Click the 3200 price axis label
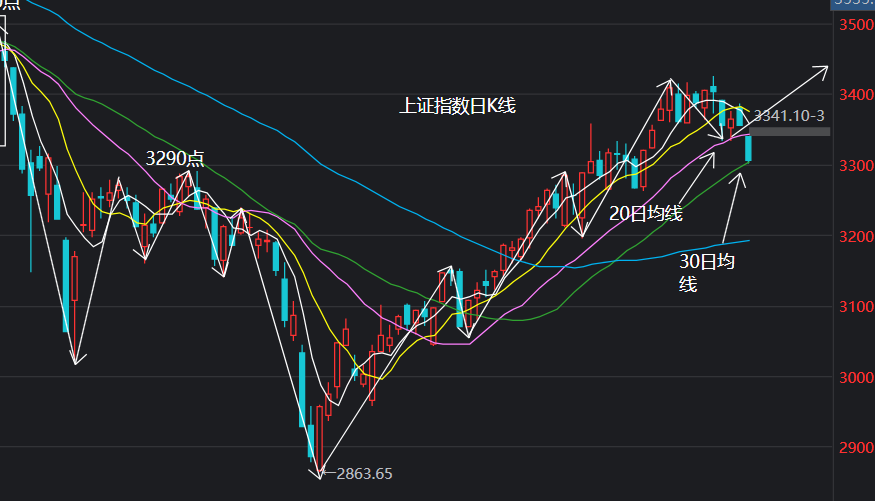This screenshot has height=501, width=875. pyautogui.click(x=857, y=237)
